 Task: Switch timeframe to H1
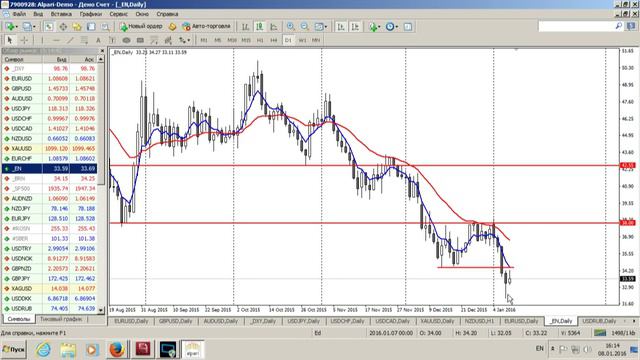tap(260, 40)
